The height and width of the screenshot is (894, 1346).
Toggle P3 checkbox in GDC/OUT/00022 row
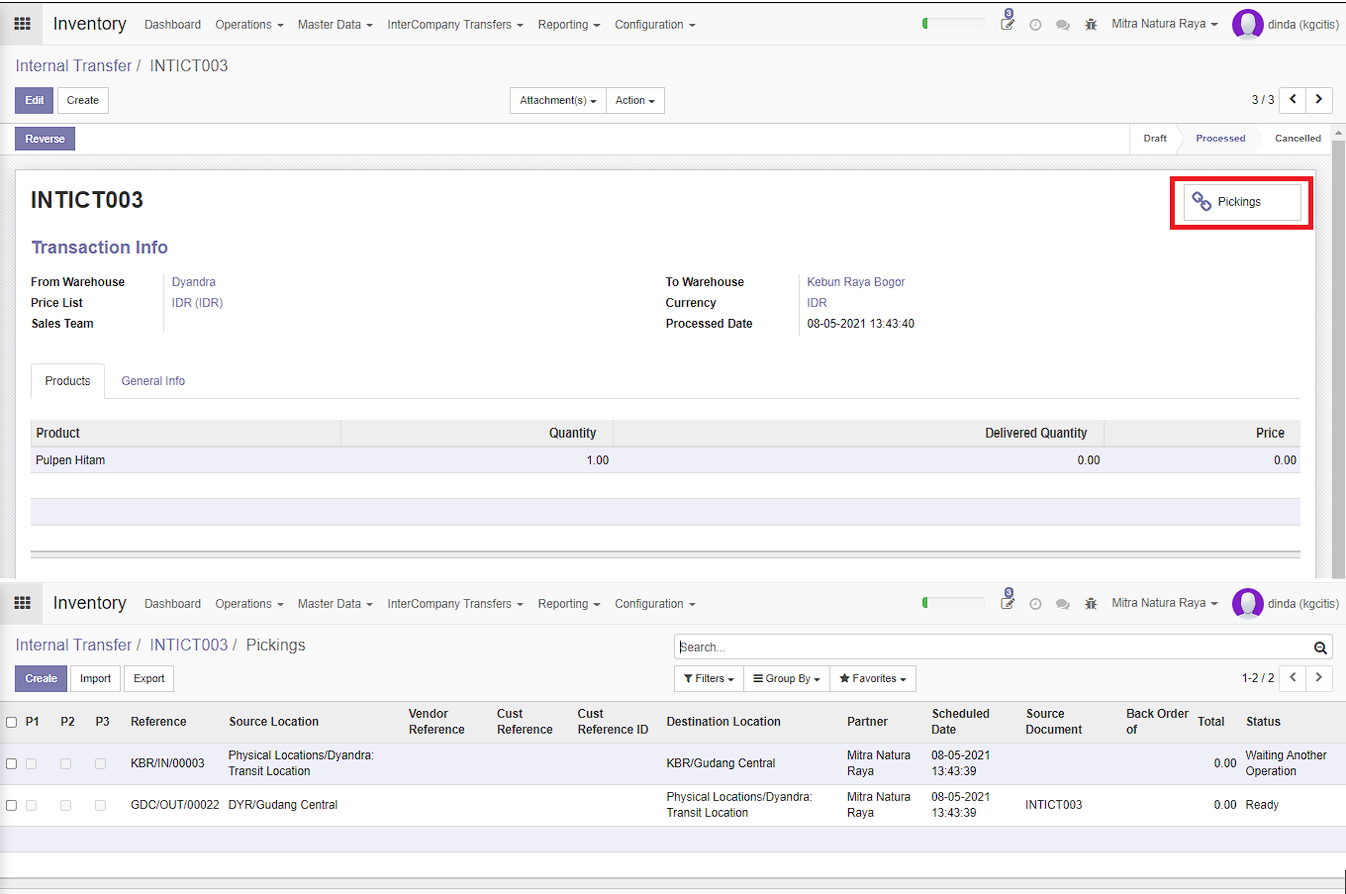(101, 805)
